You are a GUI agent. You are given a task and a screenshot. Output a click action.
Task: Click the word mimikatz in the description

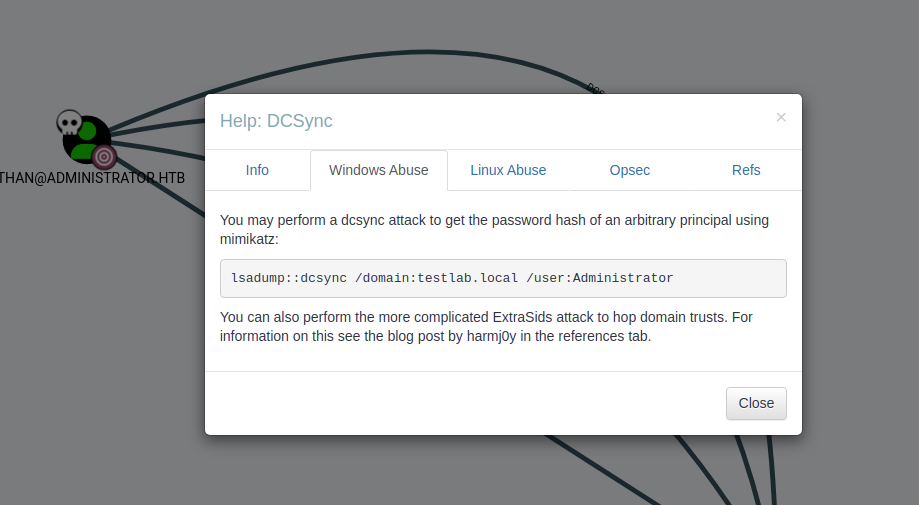(252, 240)
